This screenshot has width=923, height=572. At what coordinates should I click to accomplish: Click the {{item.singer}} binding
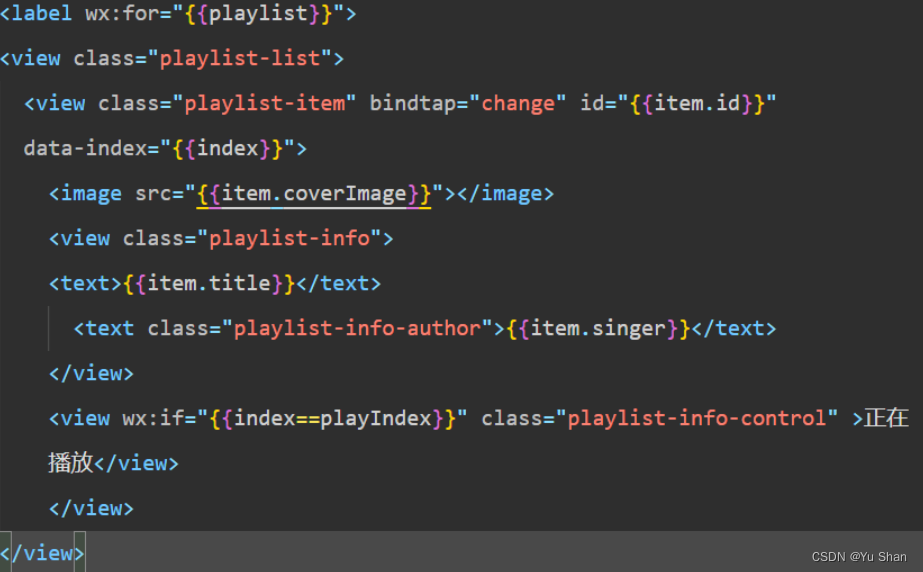[x=598, y=328]
